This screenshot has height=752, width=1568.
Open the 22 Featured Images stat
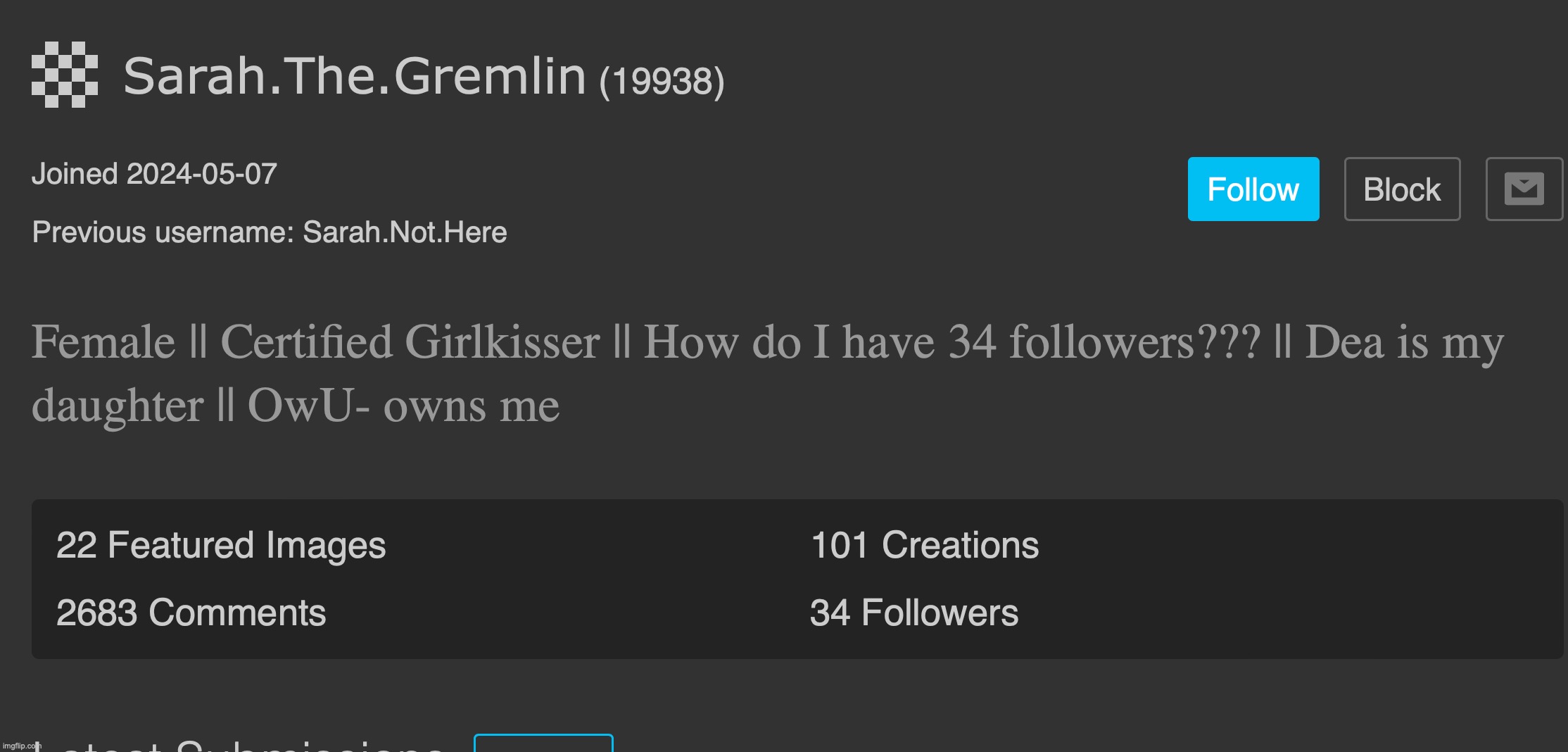pyautogui.click(x=220, y=545)
